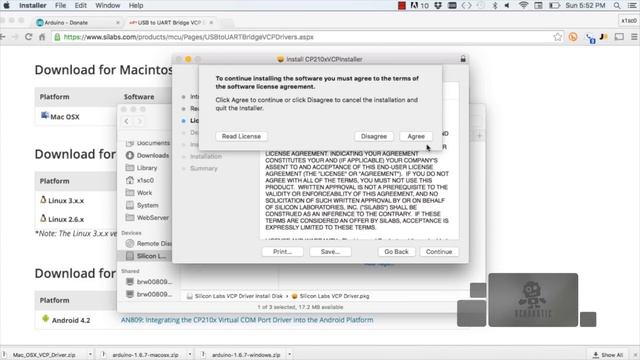640x360 pixels.
Task: Expand options for arduino-1.6.7-windows.zip download
Action: click(x=289, y=354)
